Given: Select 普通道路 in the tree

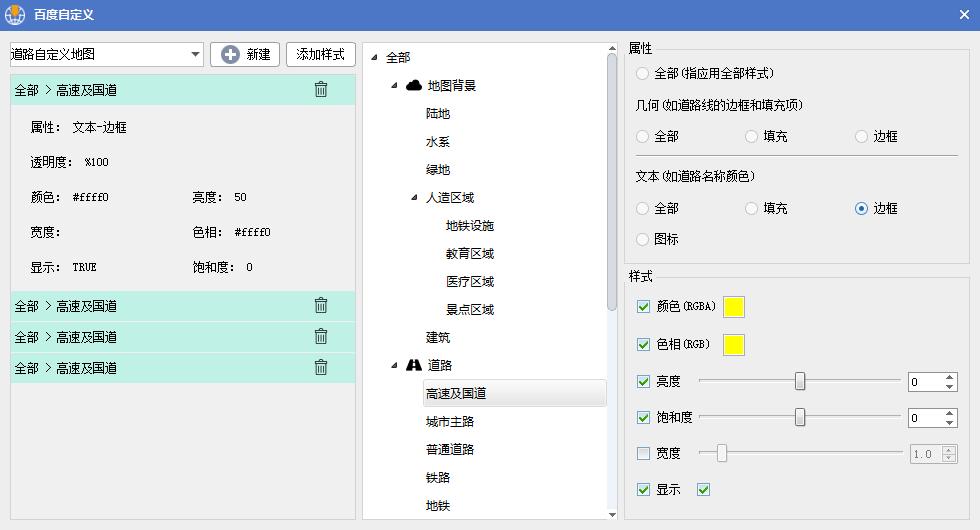Looking at the screenshot, I should pyautogui.click(x=449, y=449).
